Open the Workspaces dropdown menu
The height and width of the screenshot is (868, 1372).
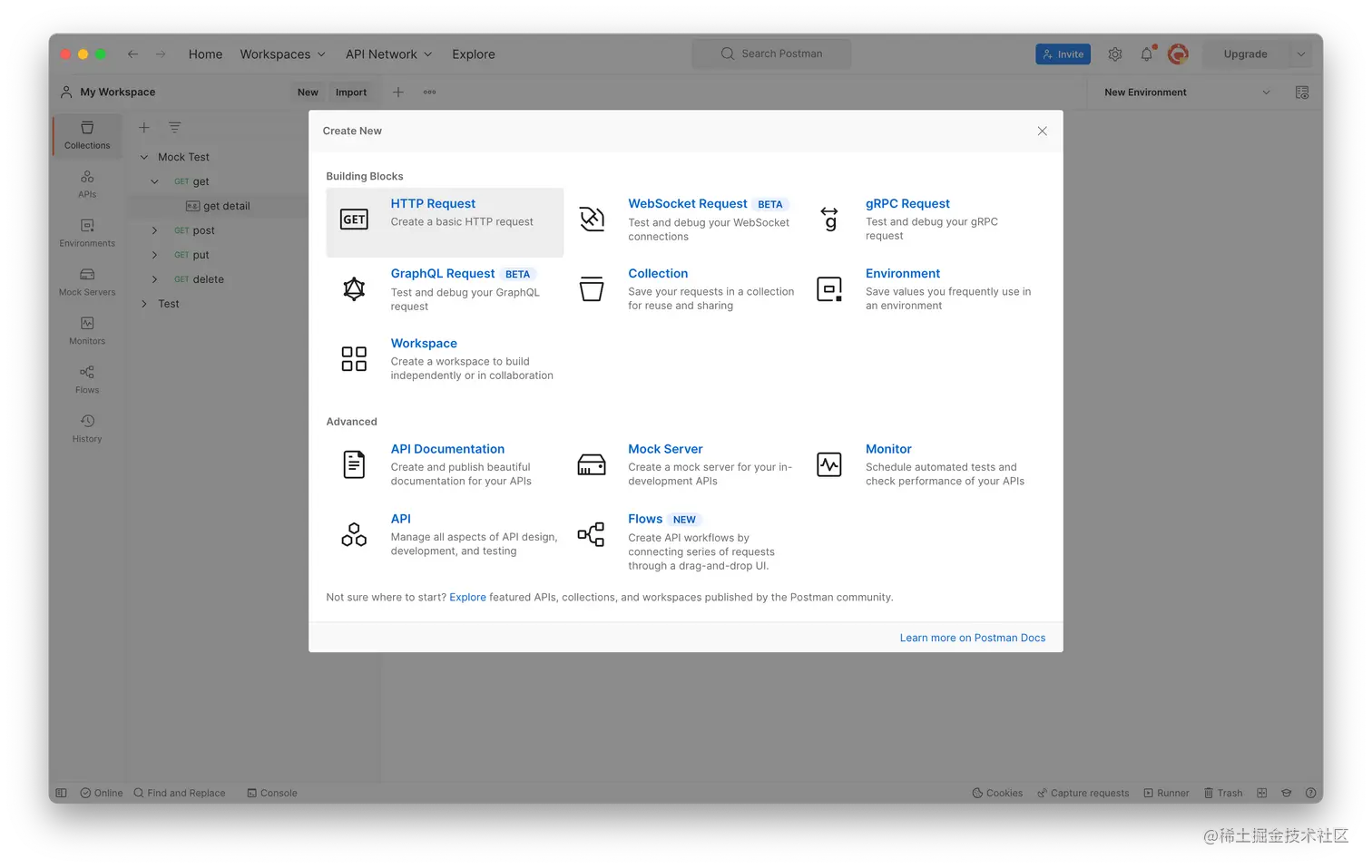(x=282, y=54)
